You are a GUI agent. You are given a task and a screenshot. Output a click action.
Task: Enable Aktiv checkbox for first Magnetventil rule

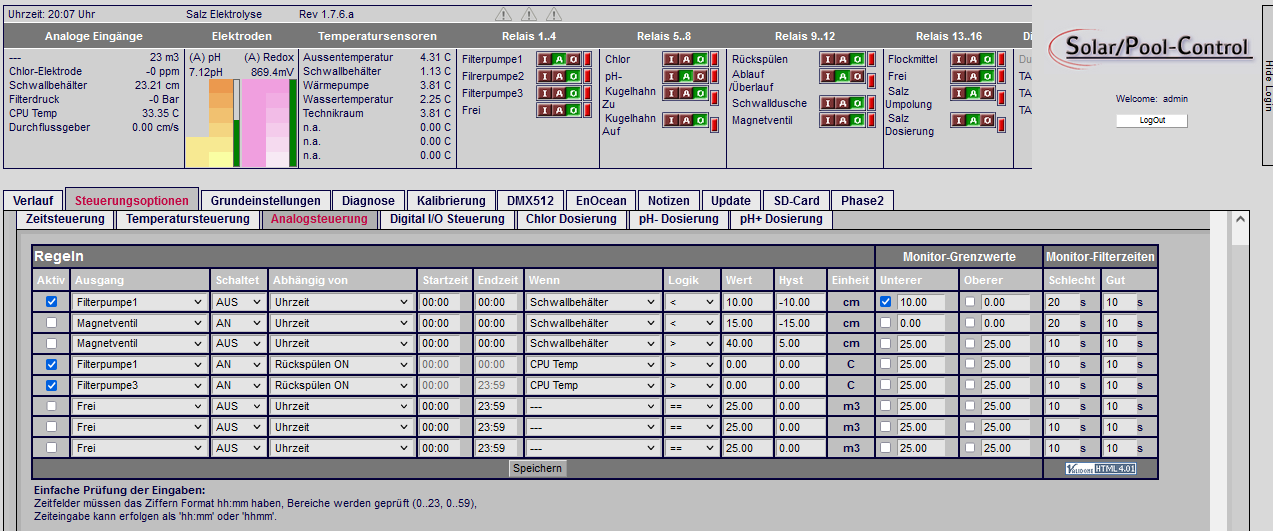[52, 322]
